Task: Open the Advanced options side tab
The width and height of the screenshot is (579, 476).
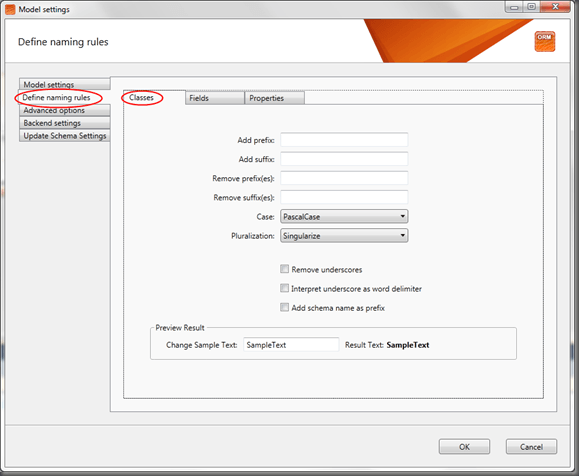Action: [x=65, y=110]
